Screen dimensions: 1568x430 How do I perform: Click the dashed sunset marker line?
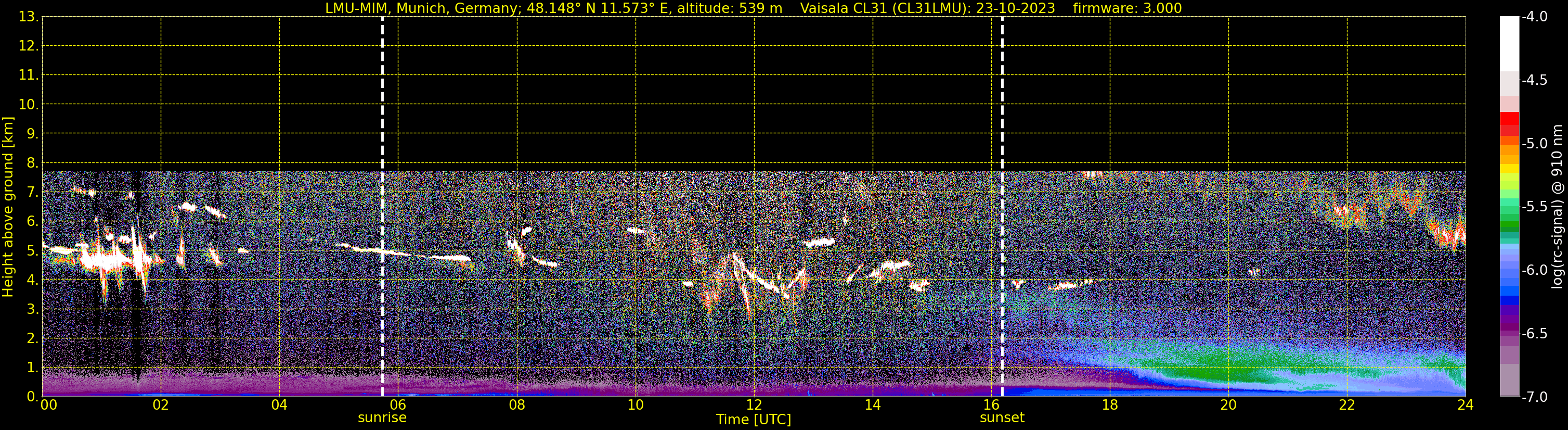click(x=1002, y=207)
